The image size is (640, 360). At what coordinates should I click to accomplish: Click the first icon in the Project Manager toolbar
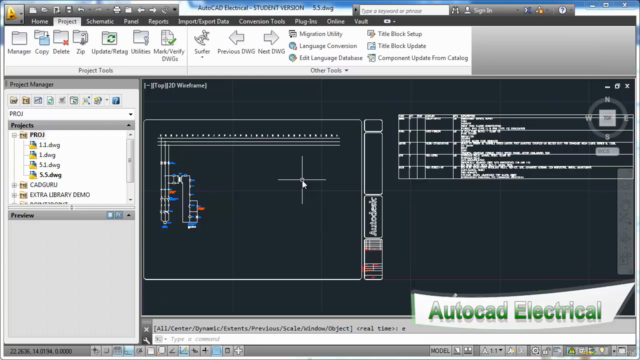tap(14, 100)
